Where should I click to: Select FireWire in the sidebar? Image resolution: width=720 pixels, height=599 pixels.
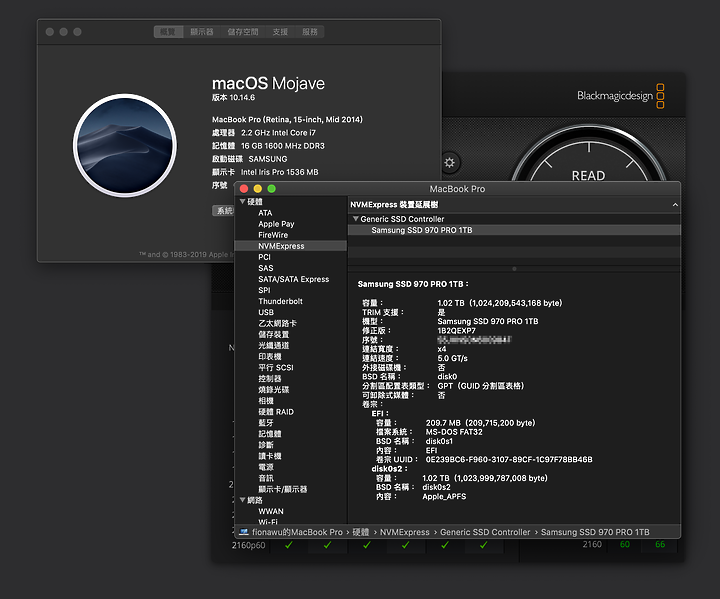pos(273,235)
